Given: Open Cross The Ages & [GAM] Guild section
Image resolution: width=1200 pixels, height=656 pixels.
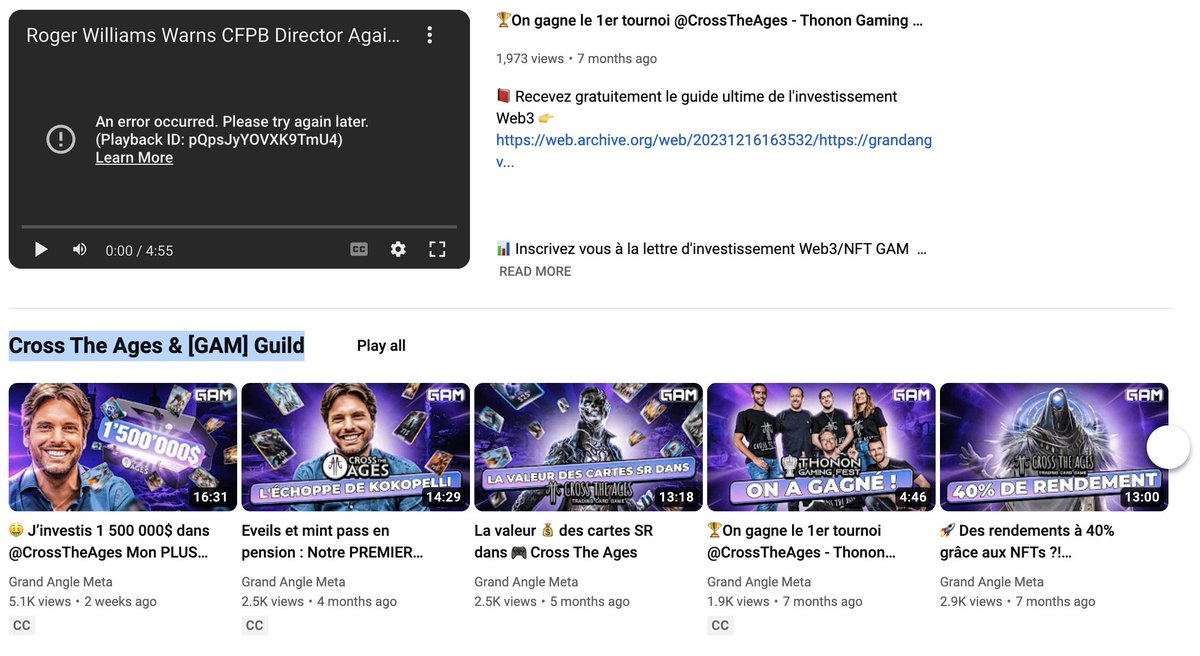Looking at the screenshot, I should tap(157, 346).
